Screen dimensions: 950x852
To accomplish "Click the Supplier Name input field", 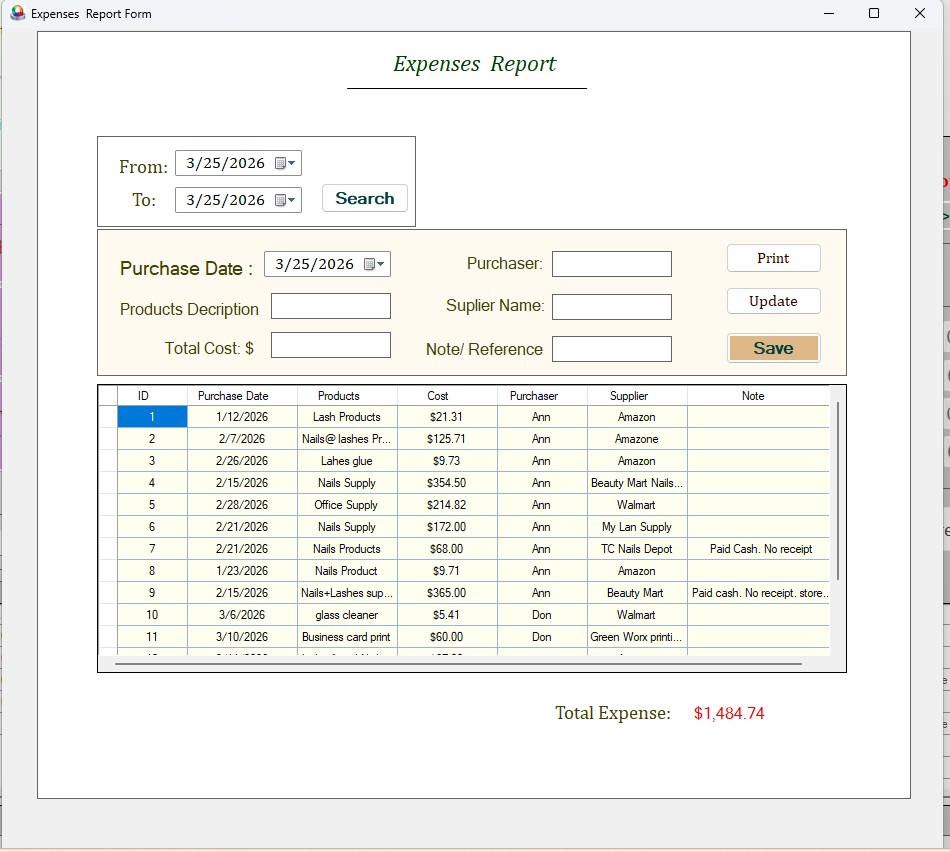I will (x=613, y=306).
